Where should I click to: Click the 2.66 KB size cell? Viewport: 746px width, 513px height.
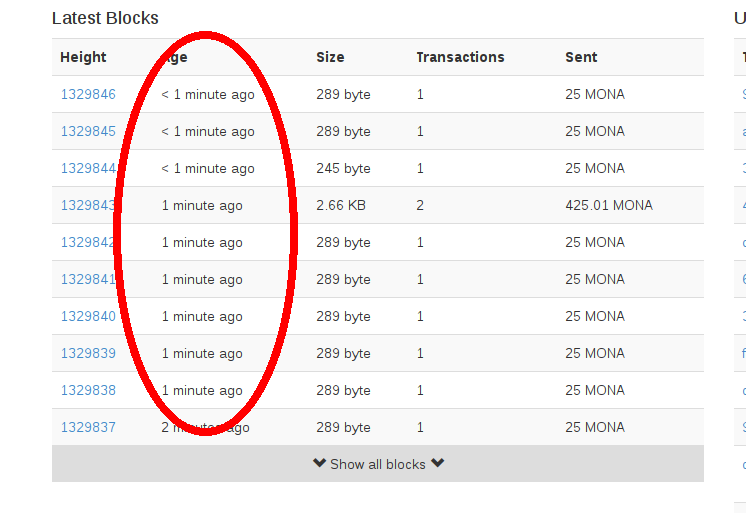[x=340, y=205]
